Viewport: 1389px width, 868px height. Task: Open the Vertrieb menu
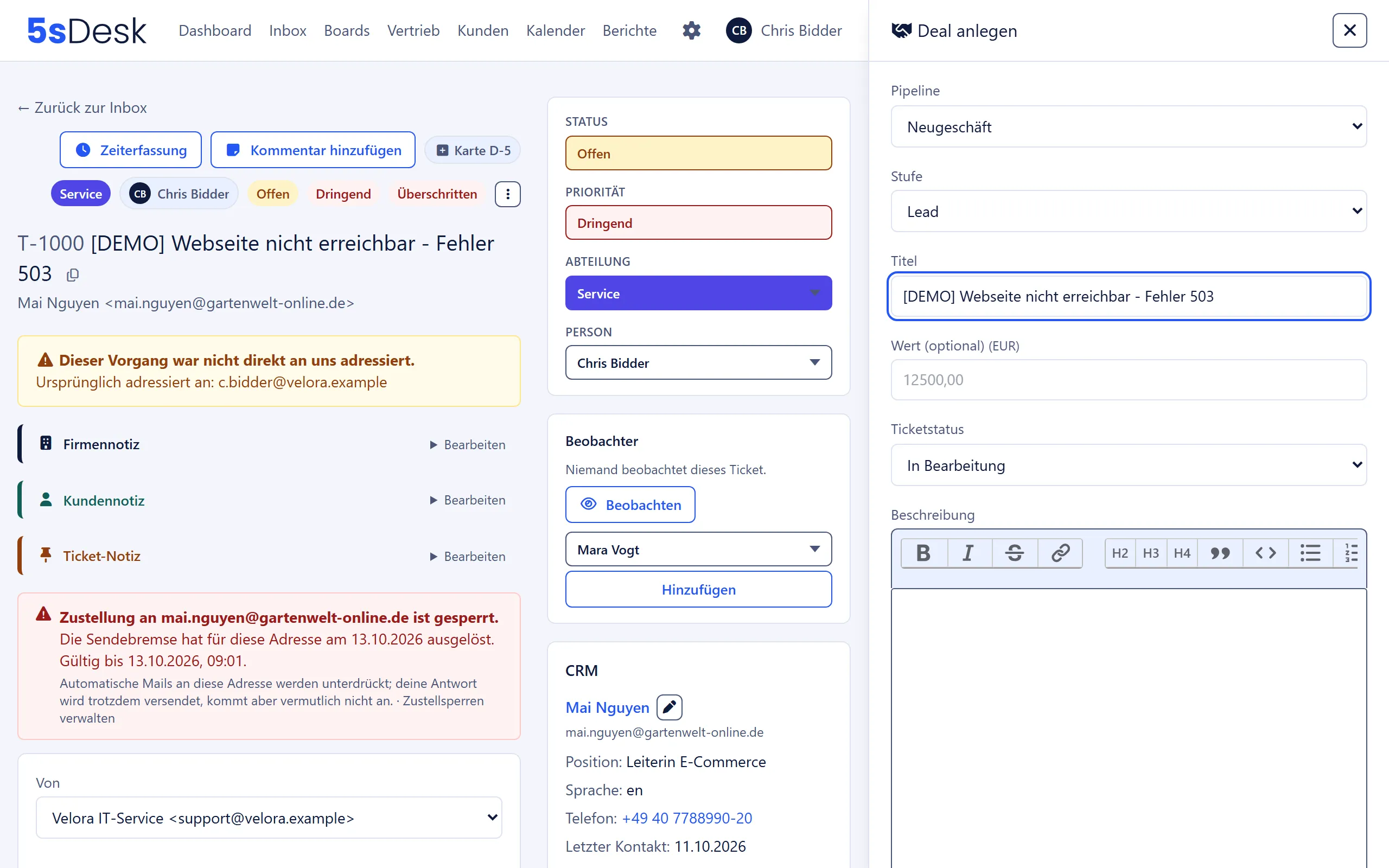pos(413,30)
